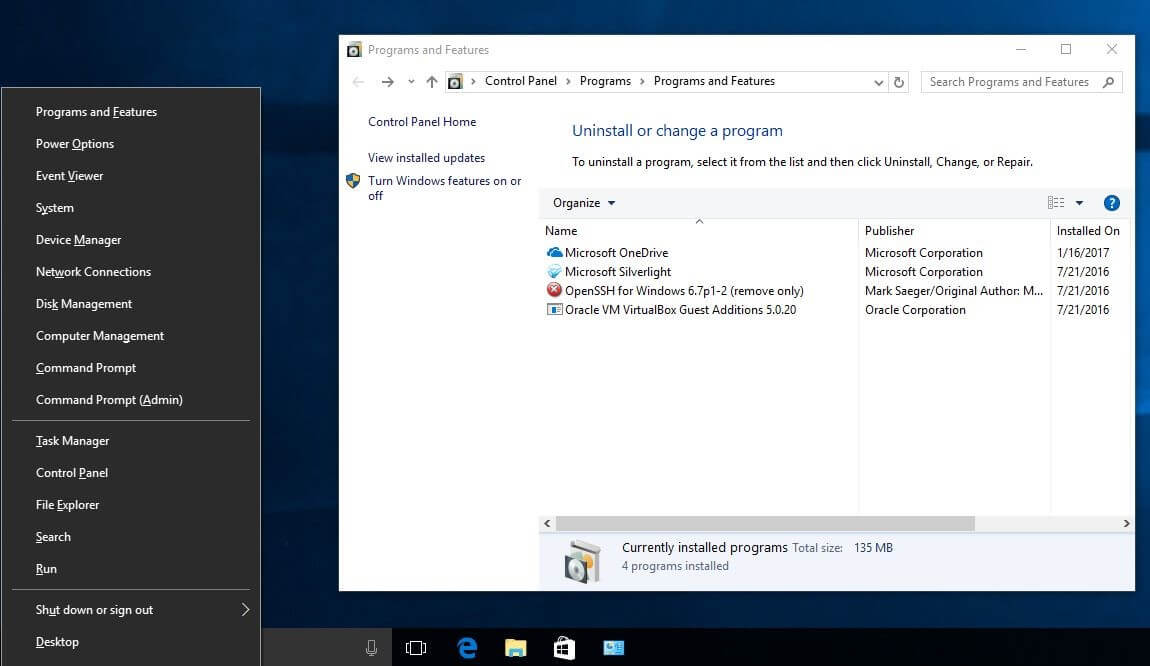The image size is (1150, 666).
Task: Click the Programs breadcrumb segment
Action: coord(605,81)
